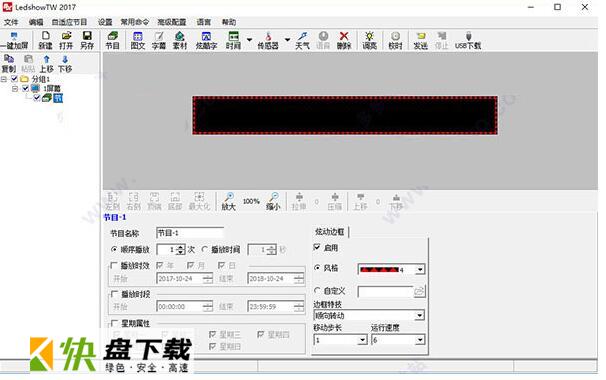Select the black LED screen preview
This screenshot has width=606, height=380.
click(345, 115)
